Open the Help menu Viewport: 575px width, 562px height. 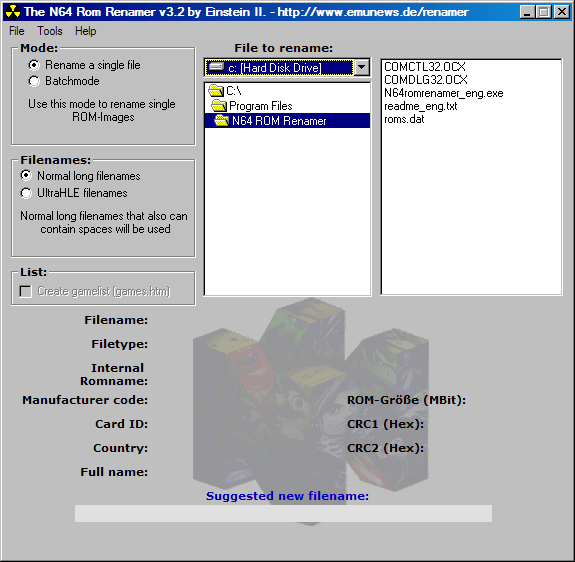coord(85,31)
